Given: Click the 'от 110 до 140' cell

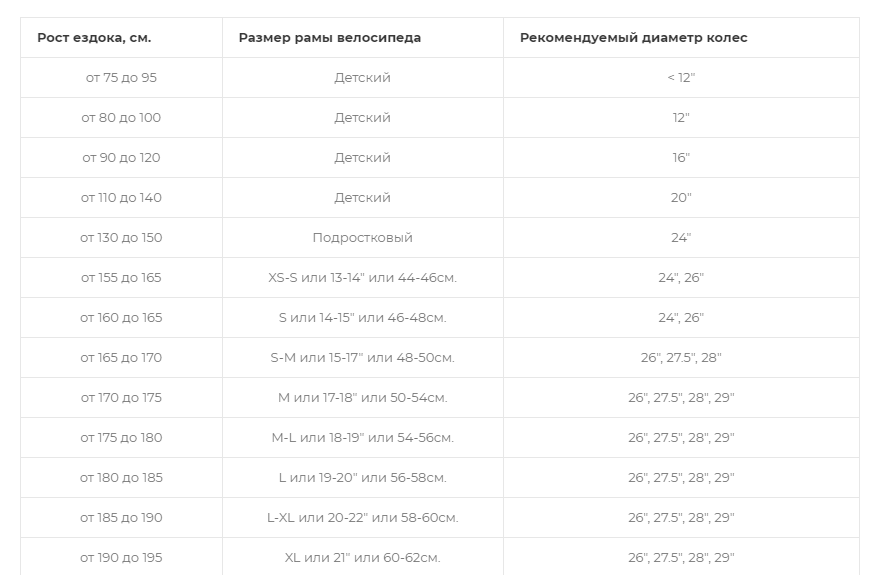Looking at the screenshot, I should 121,198.
